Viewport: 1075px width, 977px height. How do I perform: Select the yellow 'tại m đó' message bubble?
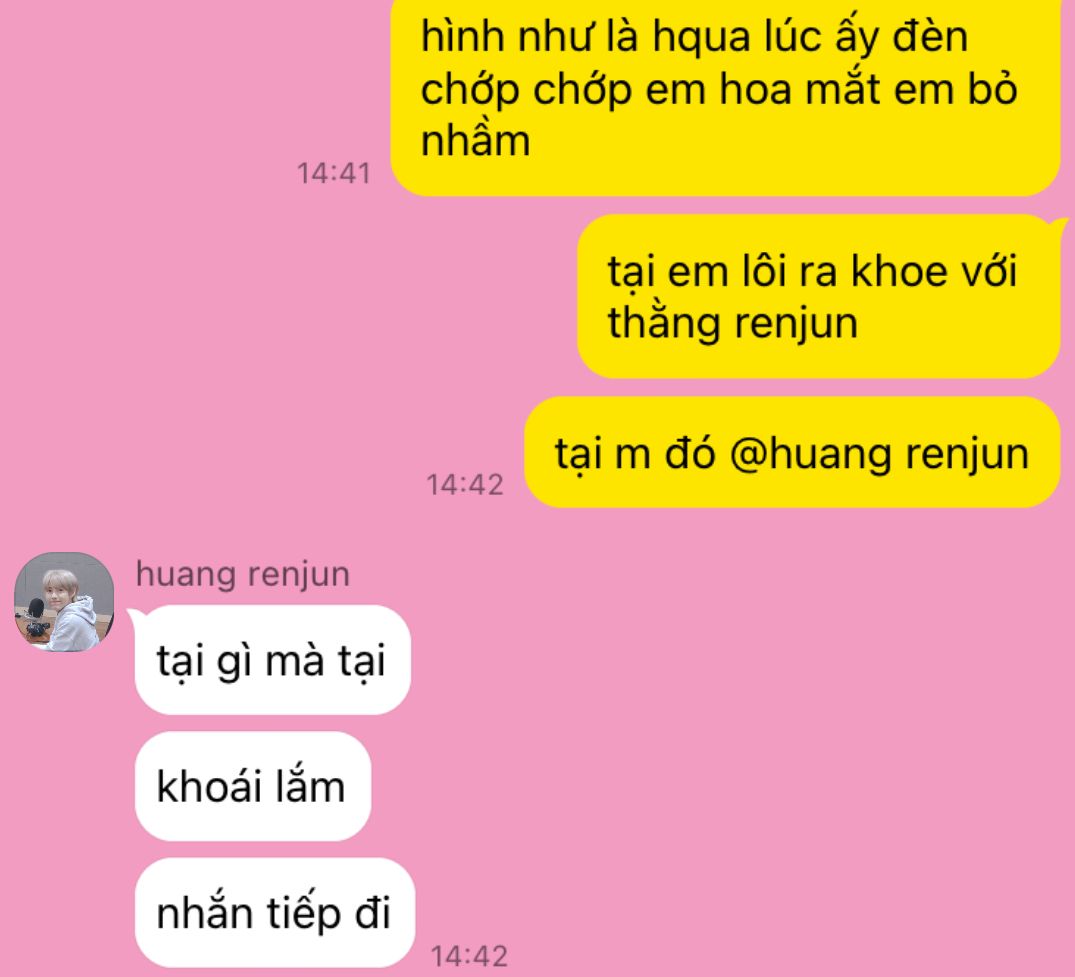[x=792, y=453]
